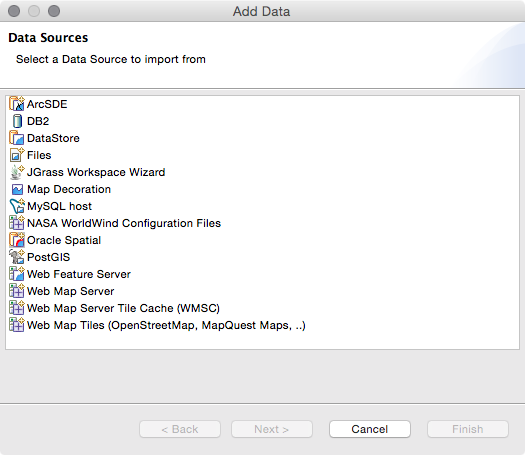Click the Next > button
The width and height of the screenshot is (525, 455).
point(272,429)
